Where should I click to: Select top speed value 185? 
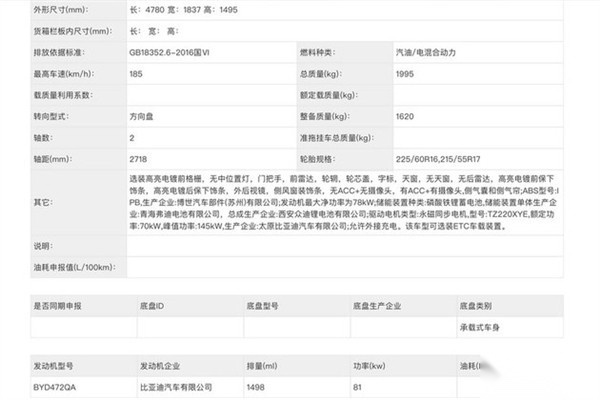(136, 74)
